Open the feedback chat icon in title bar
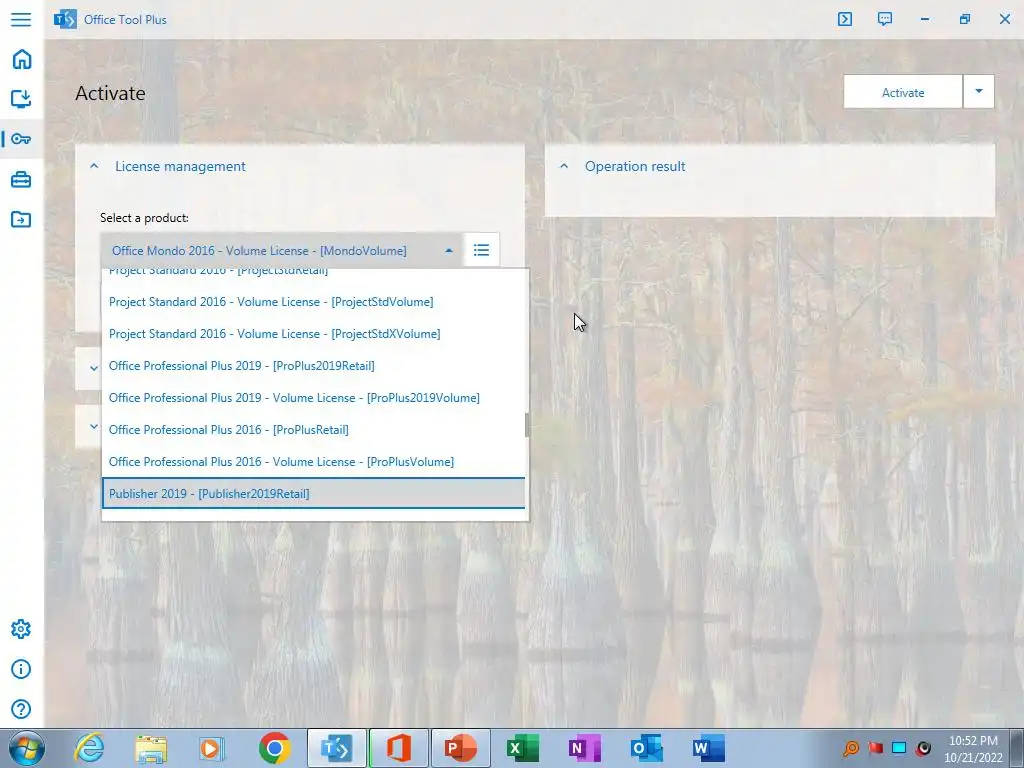This screenshot has height=768, width=1024. [885, 19]
